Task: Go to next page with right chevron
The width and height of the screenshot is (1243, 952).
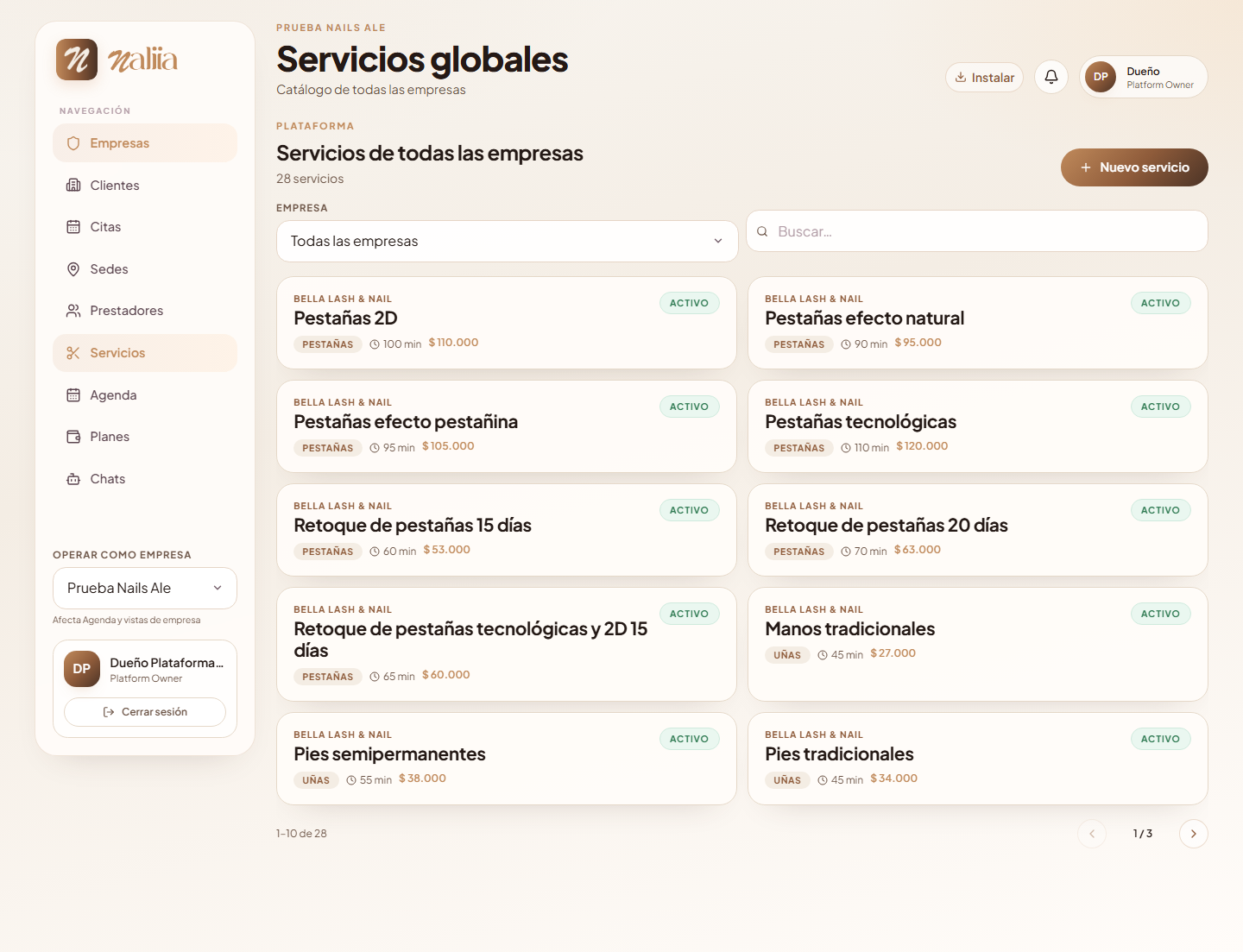Action: (1194, 834)
